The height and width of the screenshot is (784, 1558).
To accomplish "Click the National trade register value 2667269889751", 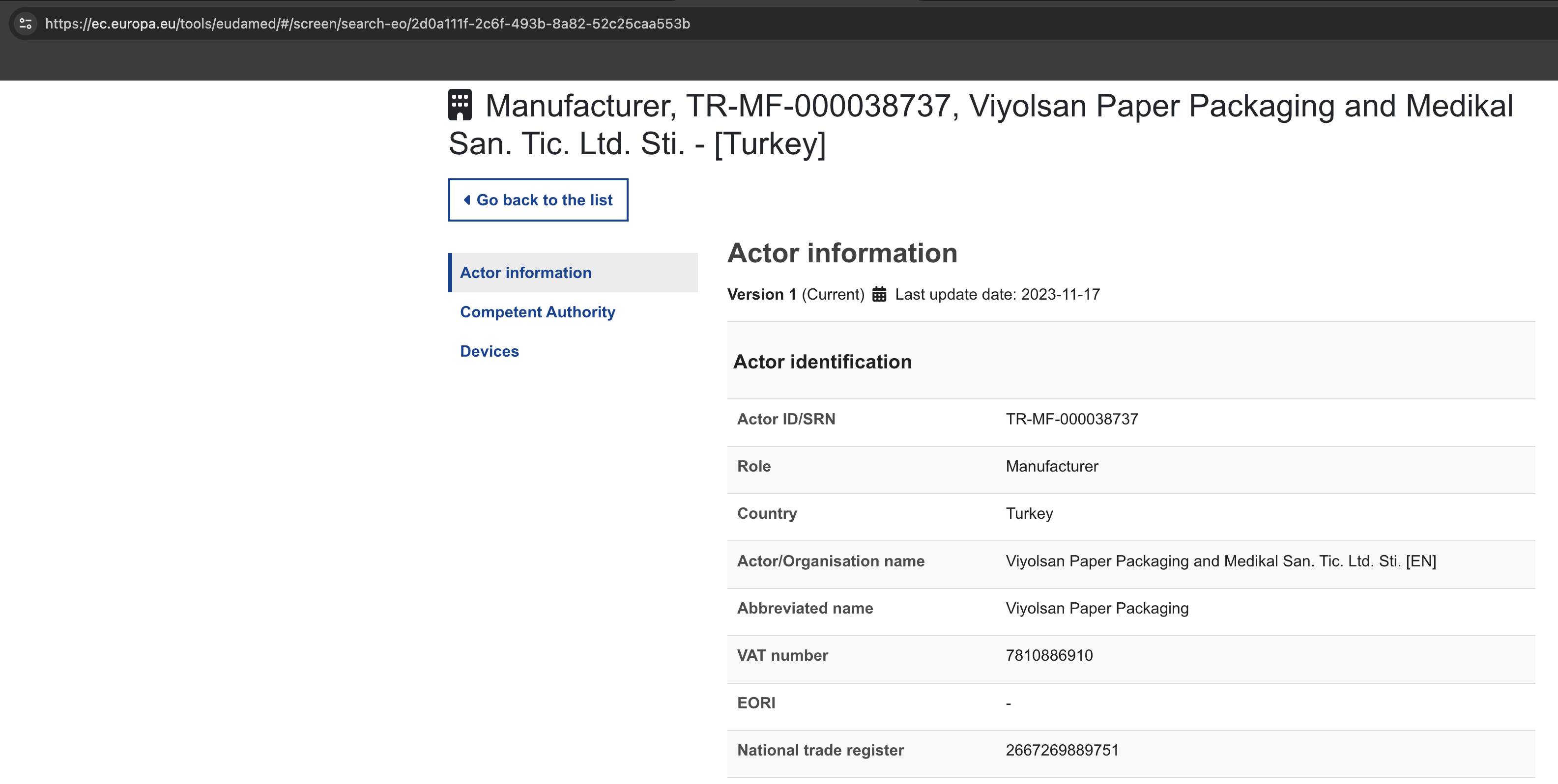I will [1062, 750].
